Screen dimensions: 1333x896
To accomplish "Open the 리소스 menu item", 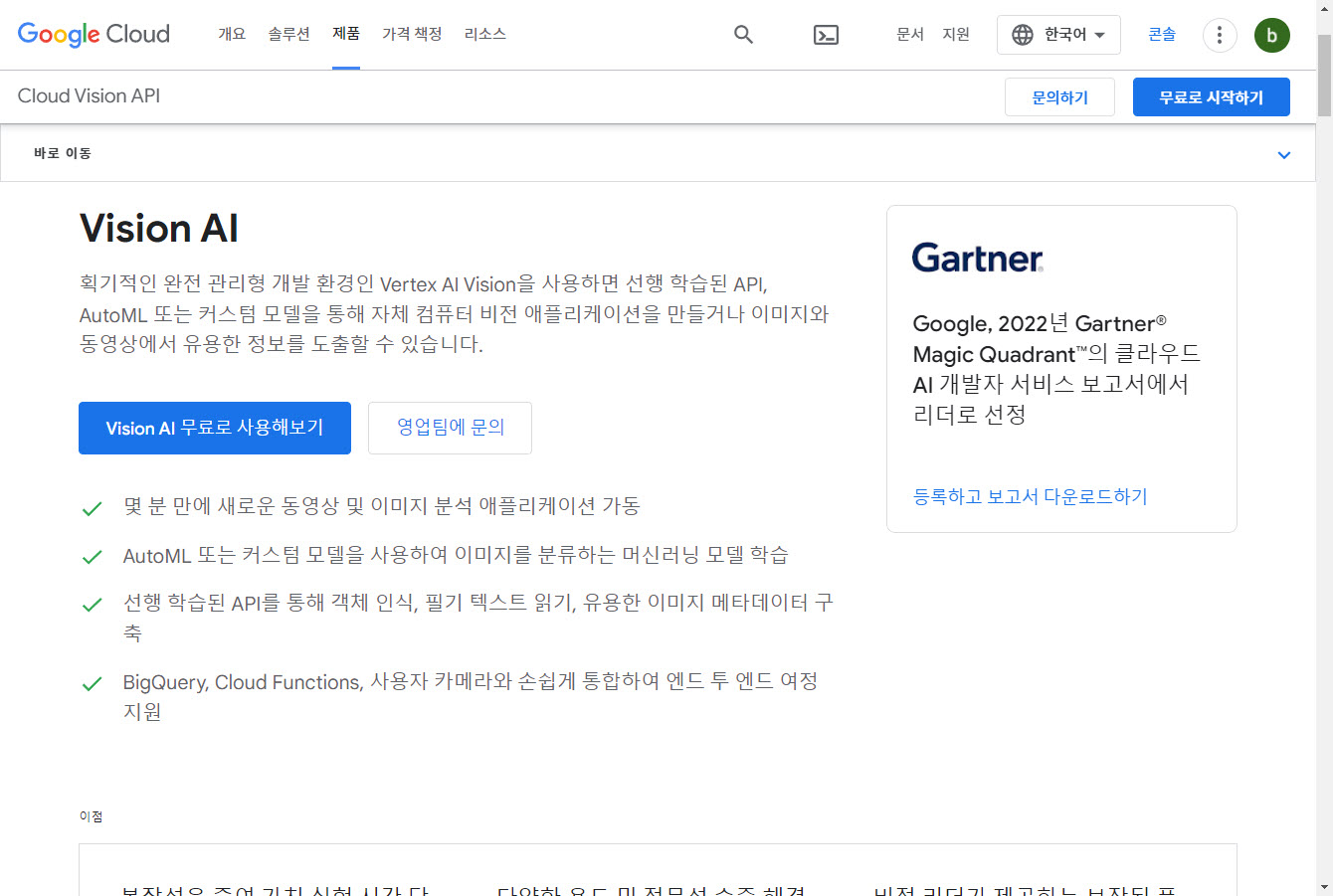I will pyautogui.click(x=485, y=34).
